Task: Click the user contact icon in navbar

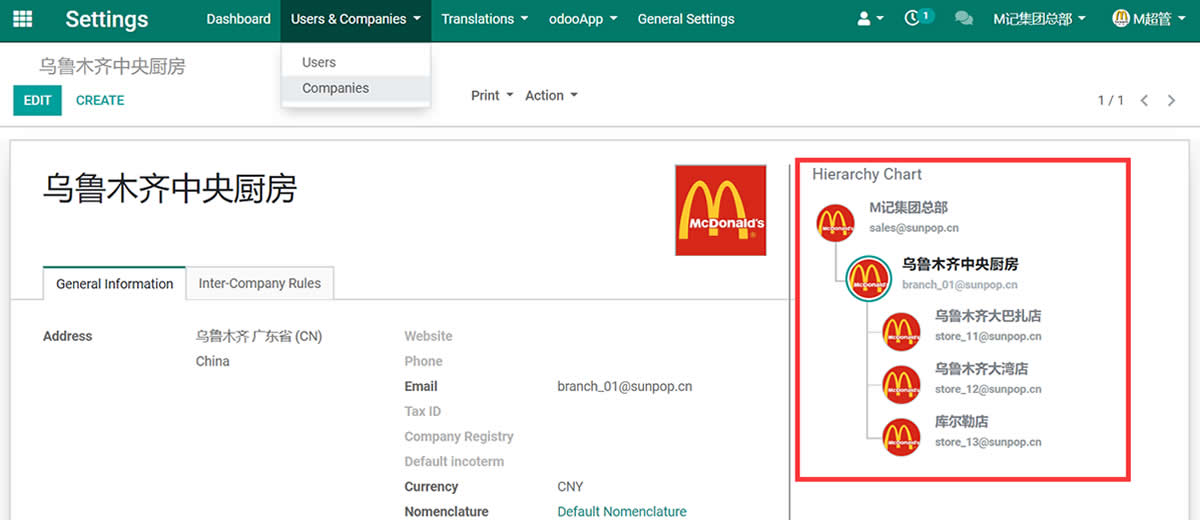Action: (864, 19)
